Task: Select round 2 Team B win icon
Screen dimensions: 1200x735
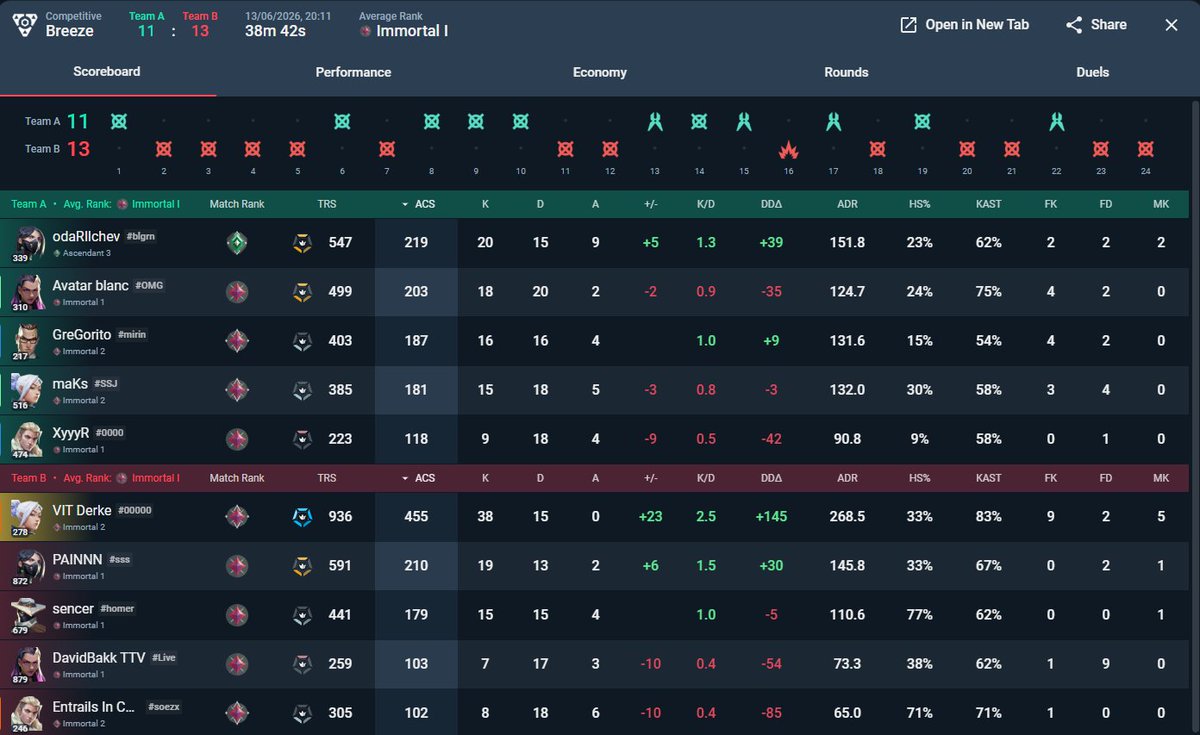Action: coord(164,150)
